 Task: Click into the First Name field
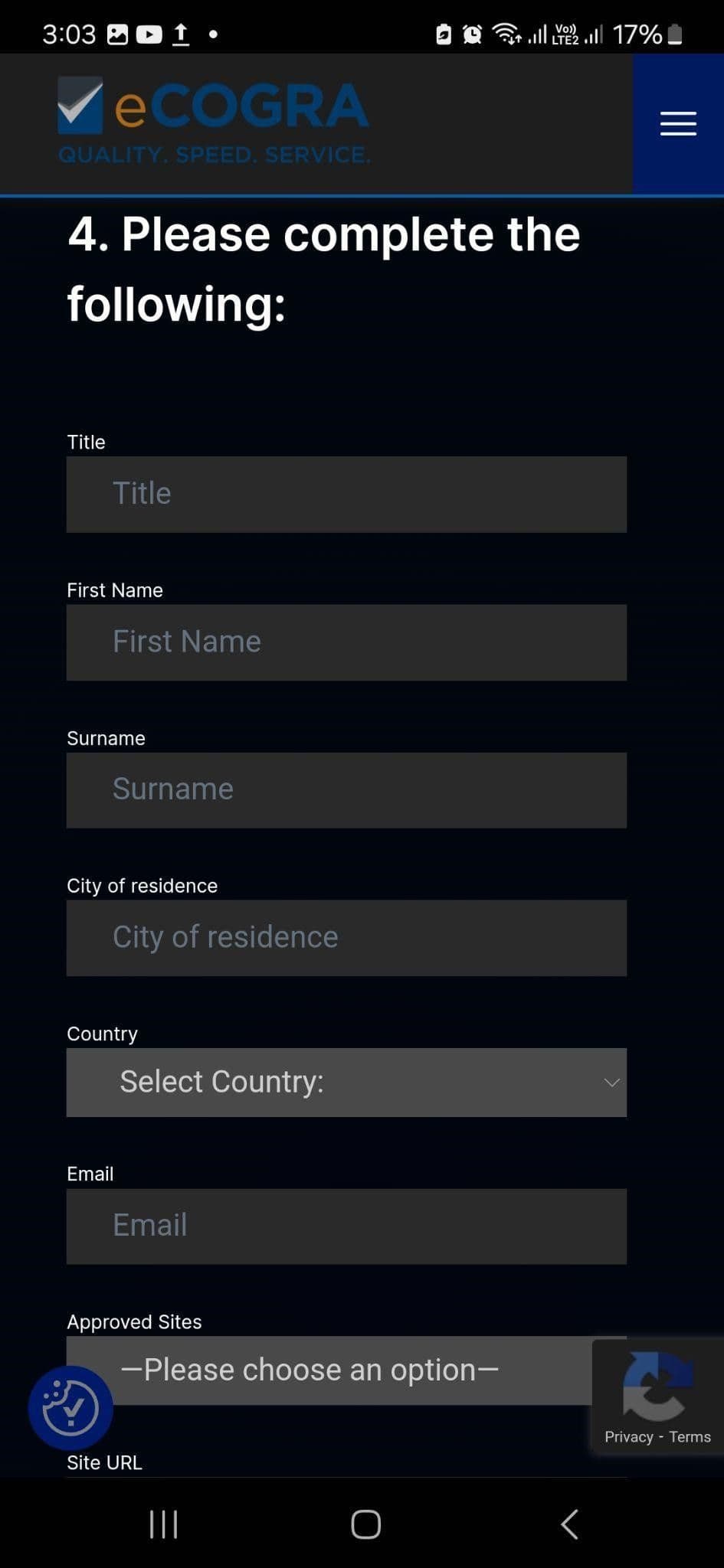(x=346, y=642)
